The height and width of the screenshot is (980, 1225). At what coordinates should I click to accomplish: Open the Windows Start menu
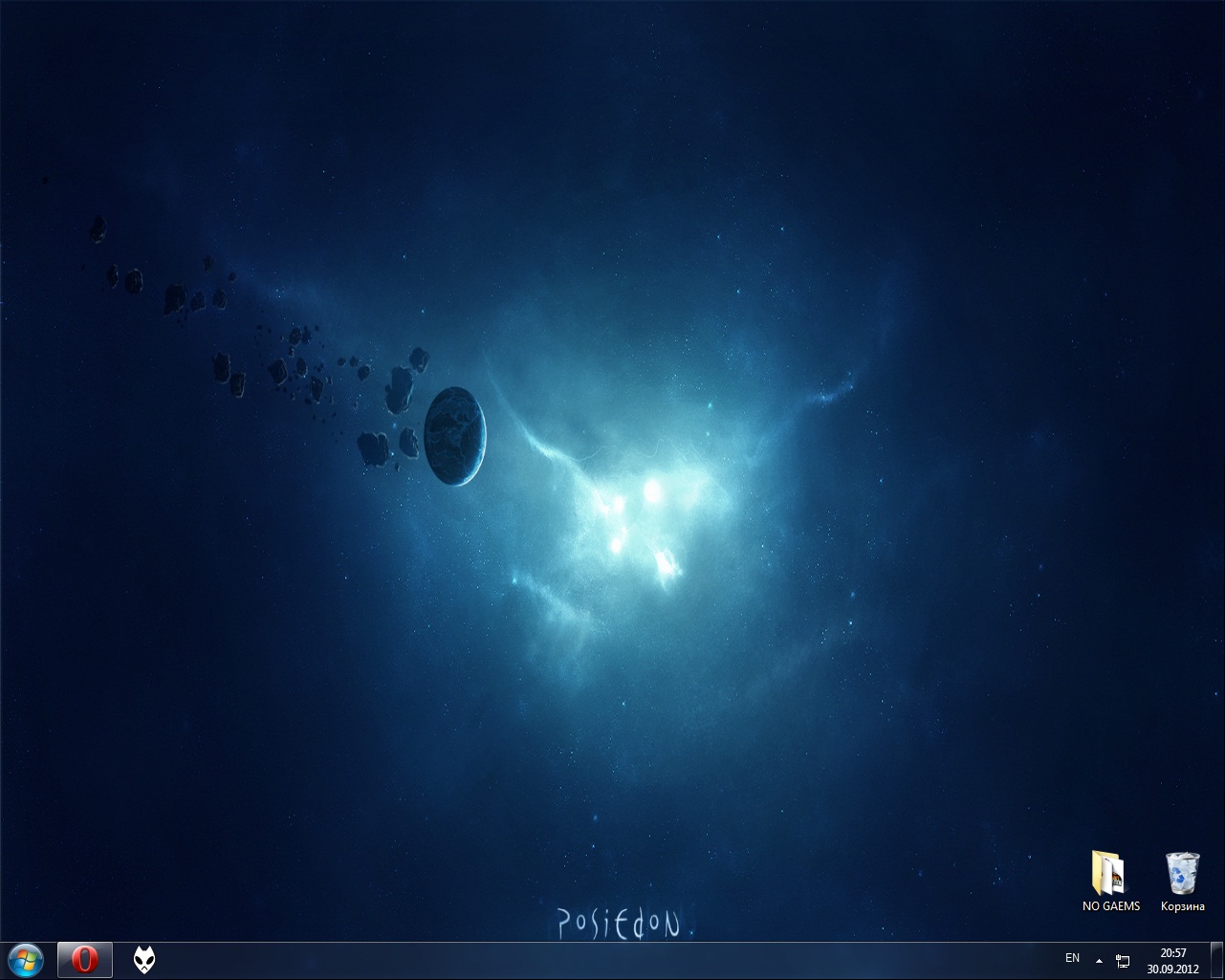coord(25,959)
